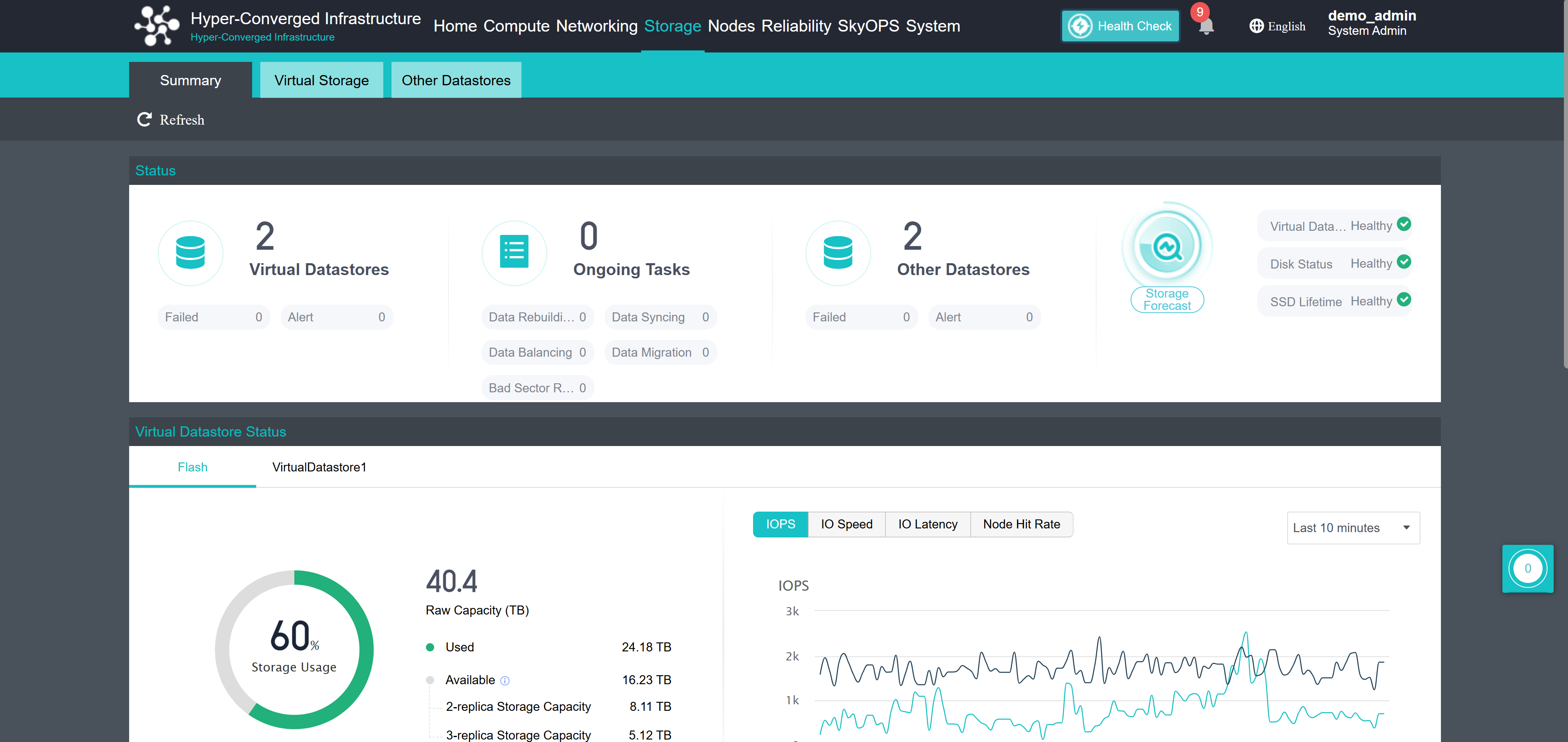Click the Hyper-Converged Infrastructure logo

(157, 25)
